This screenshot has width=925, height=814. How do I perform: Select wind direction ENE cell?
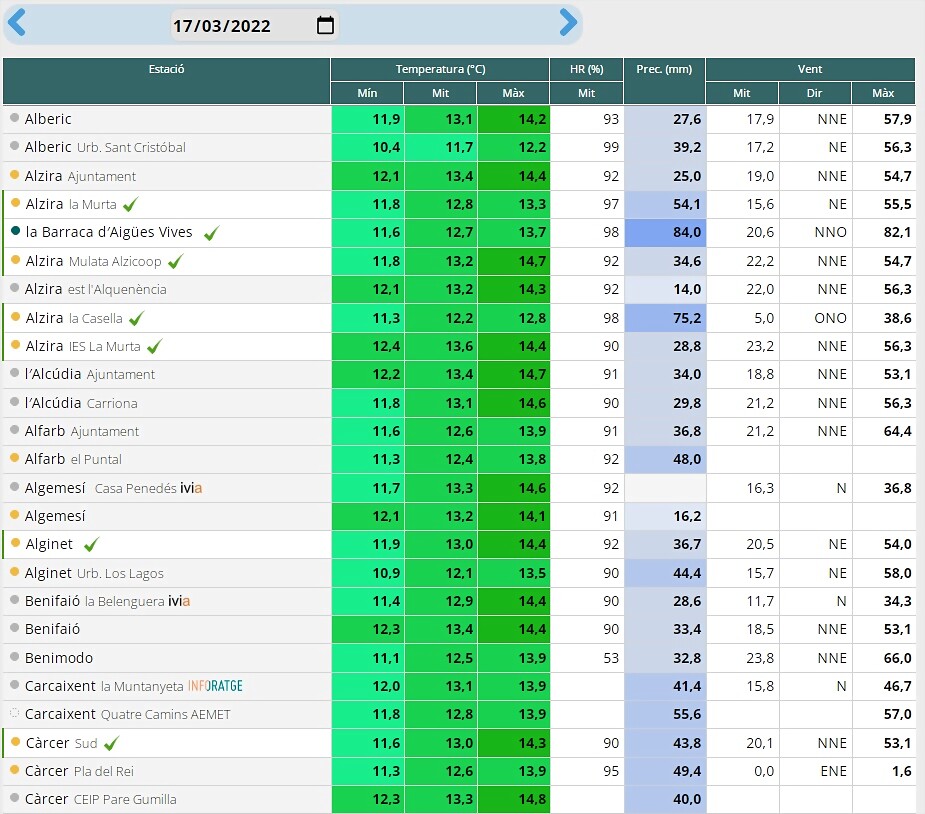[x=815, y=771]
